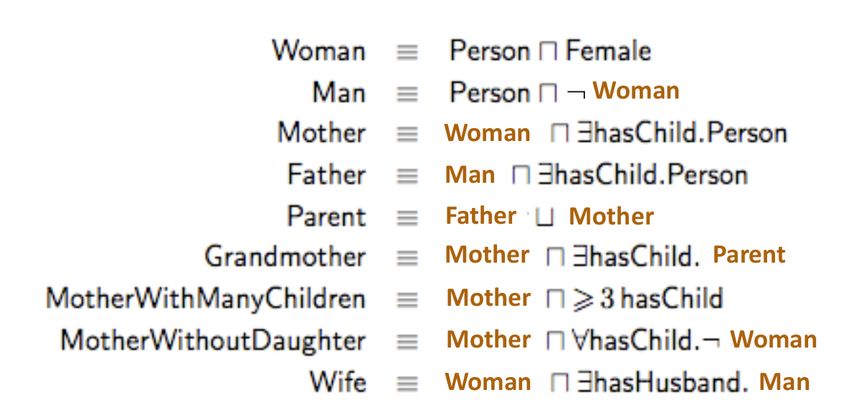
Task: Click the Mother concept name on left
Action: [321, 133]
